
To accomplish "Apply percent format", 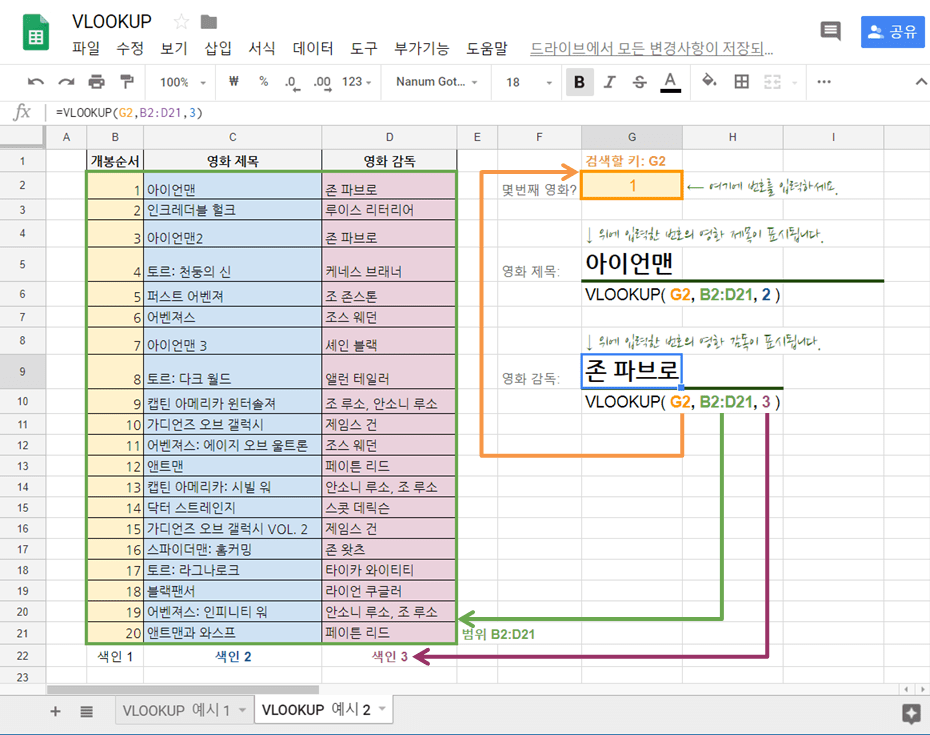I will pos(262,82).
